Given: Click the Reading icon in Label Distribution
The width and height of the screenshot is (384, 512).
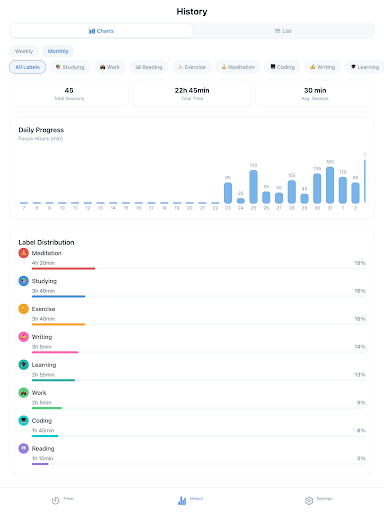Looking at the screenshot, I should (23, 449).
